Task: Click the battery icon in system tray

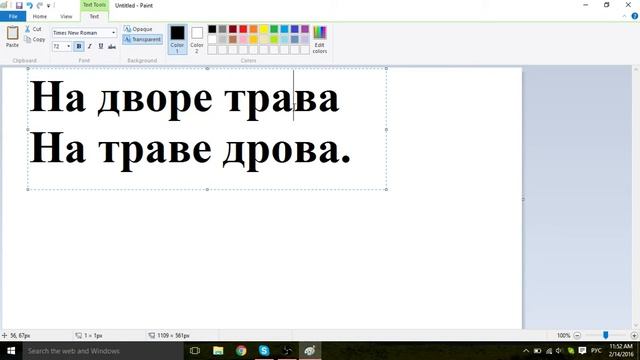Action: click(538, 351)
